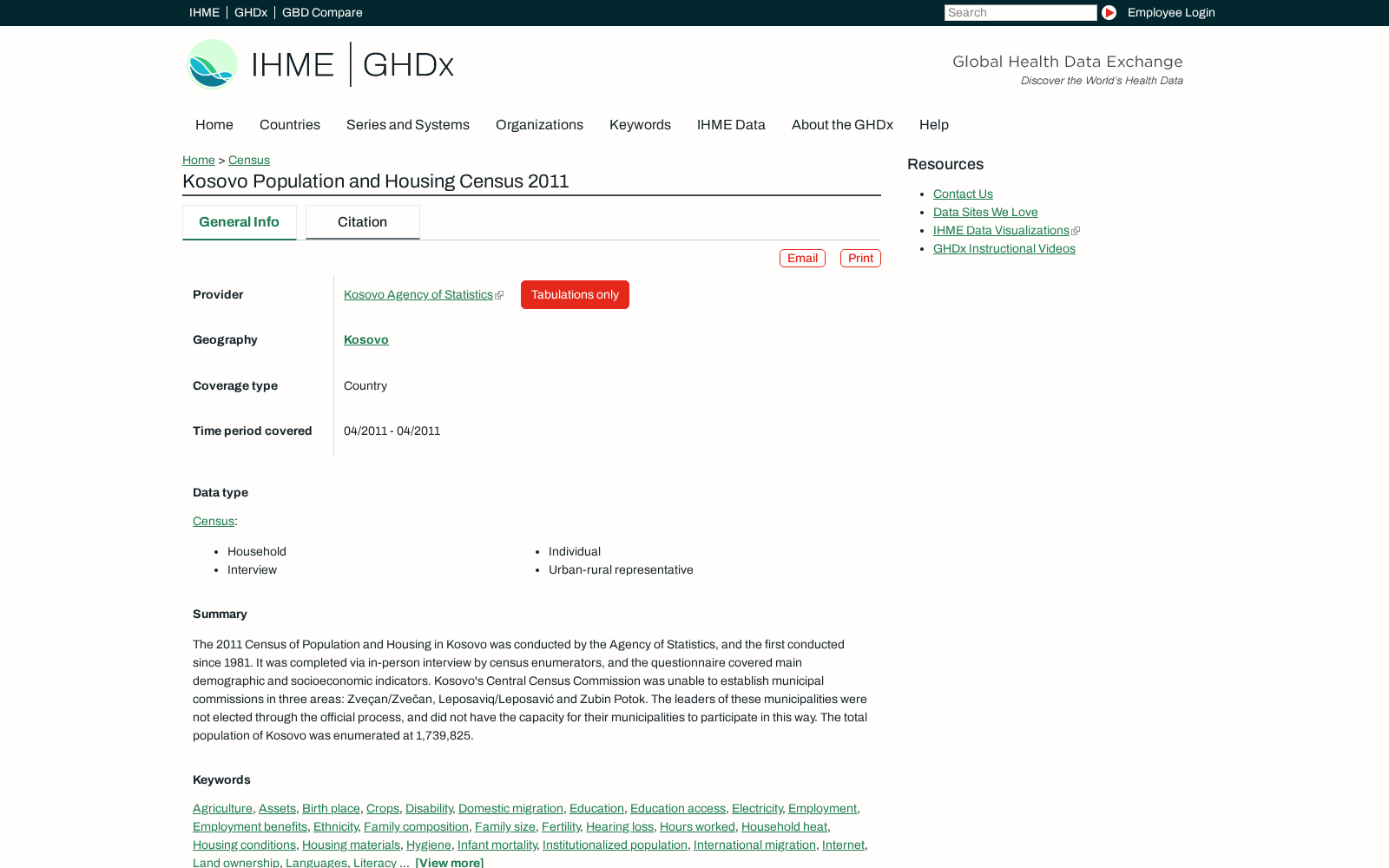Open the Series and Systems menu
The image size is (1389, 868).
point(408,125)
